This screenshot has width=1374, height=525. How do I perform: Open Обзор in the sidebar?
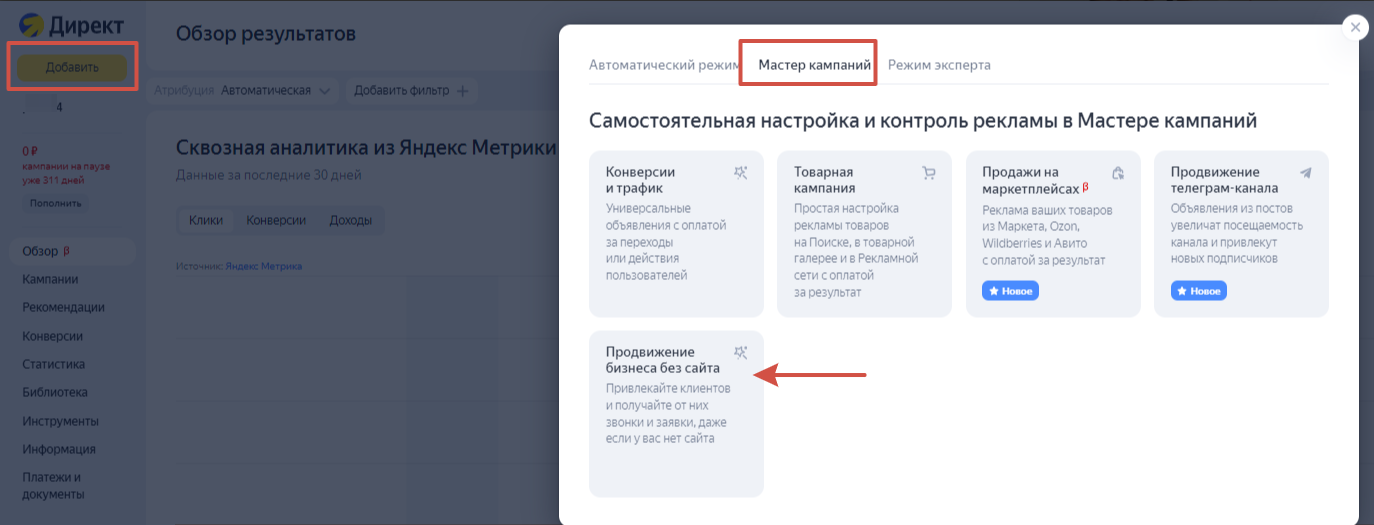(70, 251)
